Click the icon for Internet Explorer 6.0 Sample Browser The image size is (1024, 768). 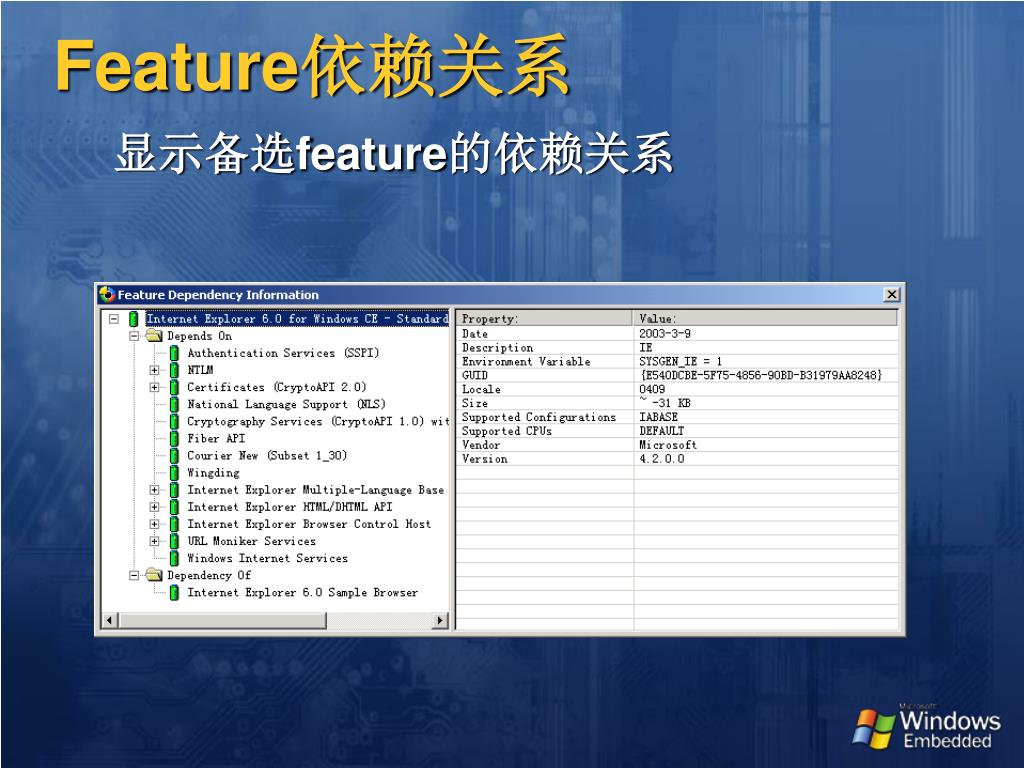(174, 592)
